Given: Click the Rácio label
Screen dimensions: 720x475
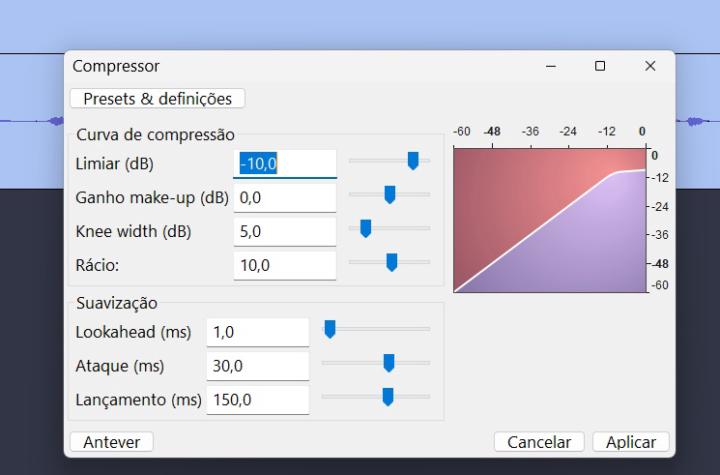Looking at the screenshot, I should (x=97, y=265).
